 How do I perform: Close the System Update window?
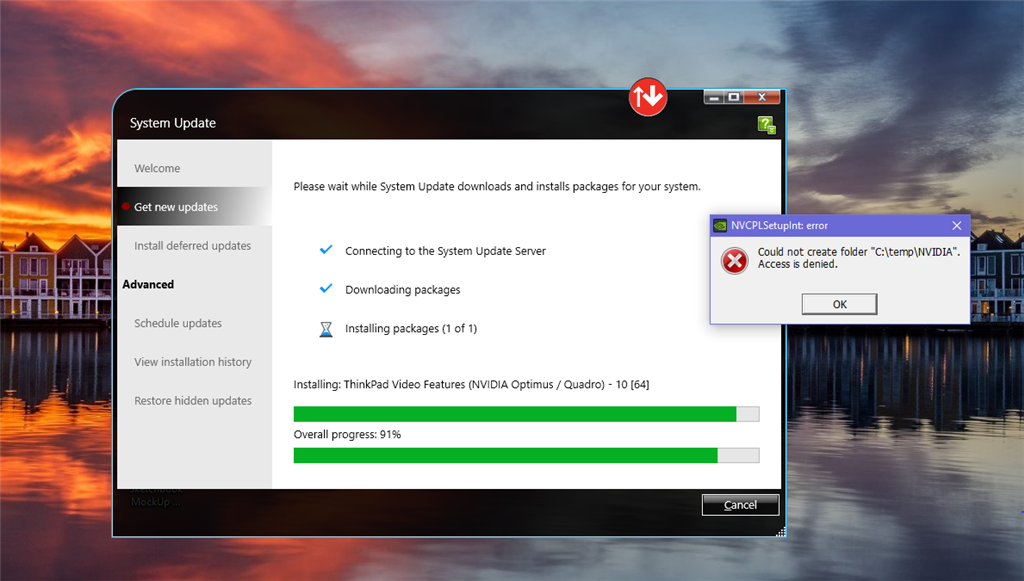click(x=761, y=97)
